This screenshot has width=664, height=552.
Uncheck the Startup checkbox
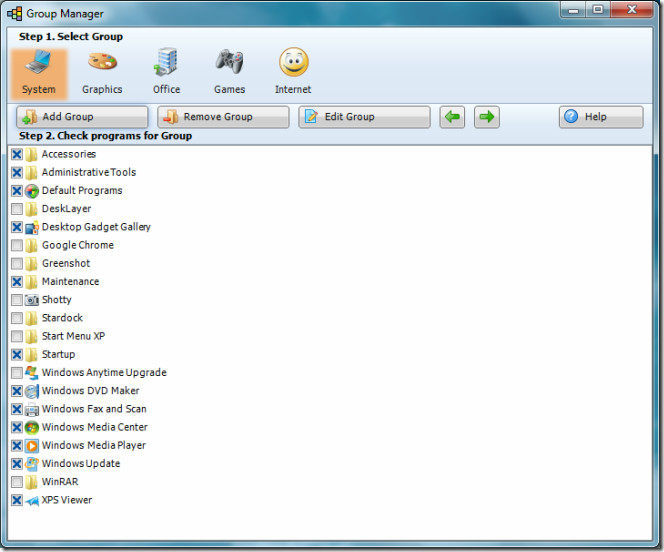click(x=17, y=355)
